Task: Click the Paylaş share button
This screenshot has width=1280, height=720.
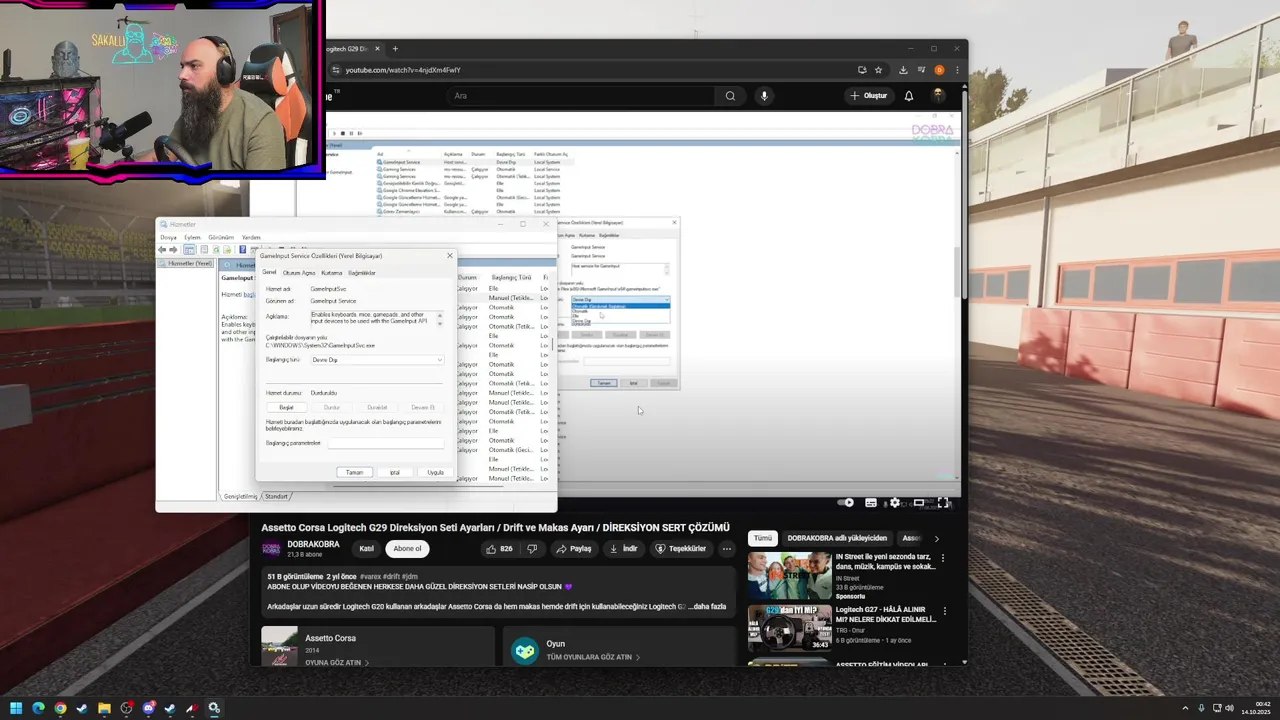Action: (x=574, y=549)
